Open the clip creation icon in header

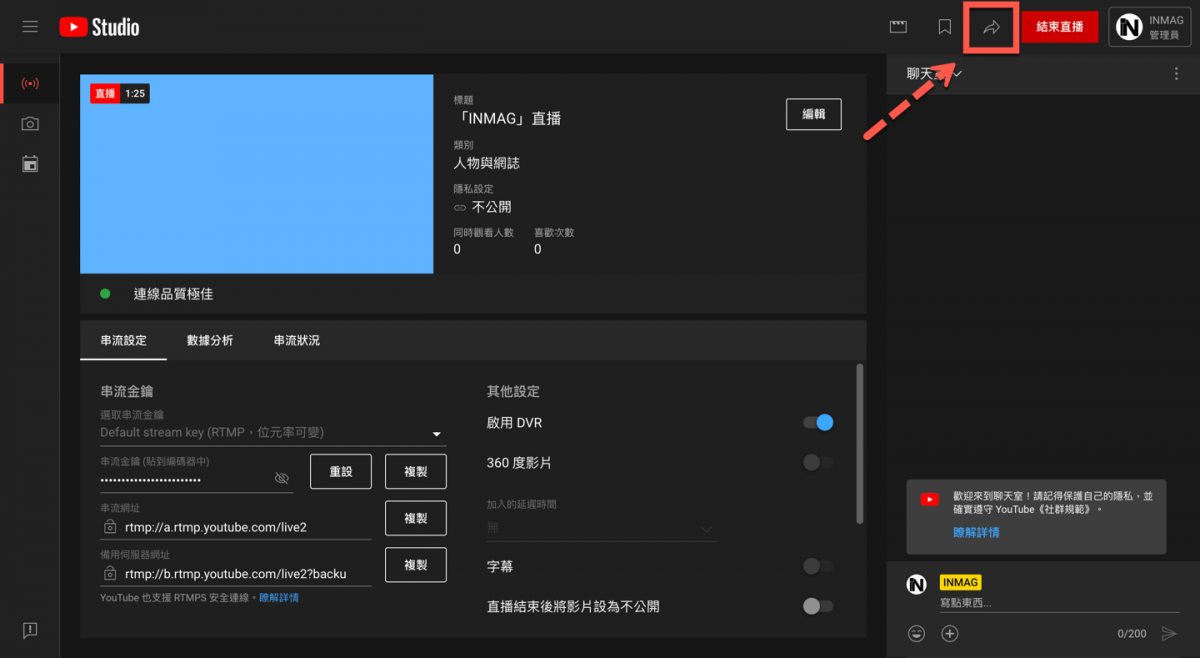(898, 27)
